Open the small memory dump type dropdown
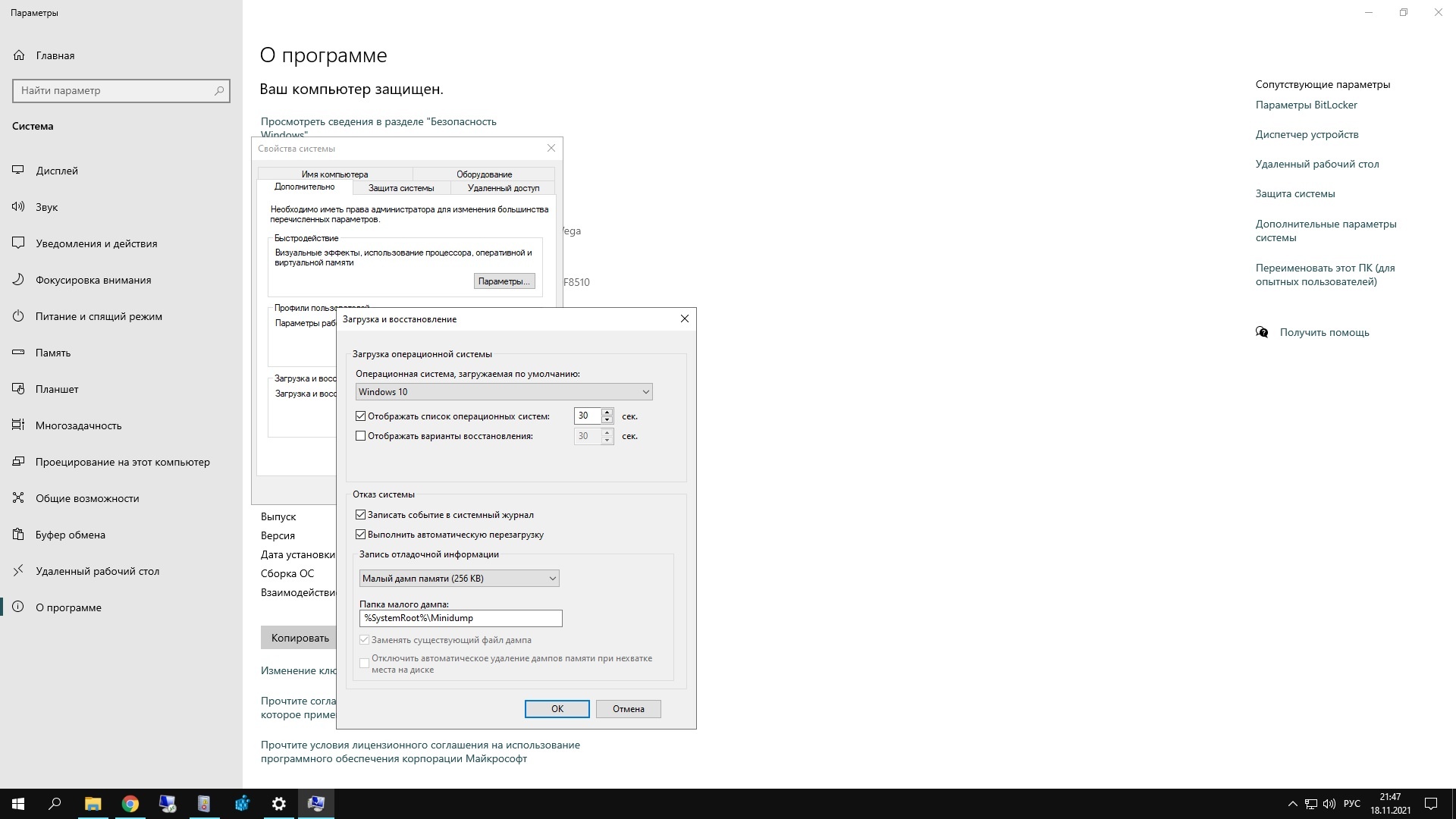Viewport: 1456px width, 819px height. (459, 579)
